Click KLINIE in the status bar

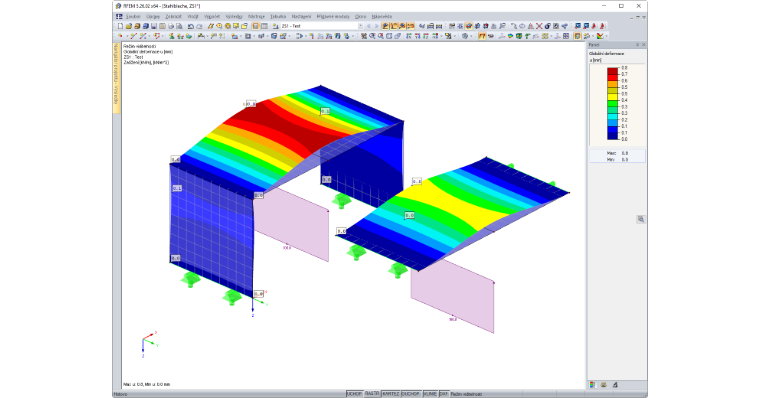tap(430, 394)
